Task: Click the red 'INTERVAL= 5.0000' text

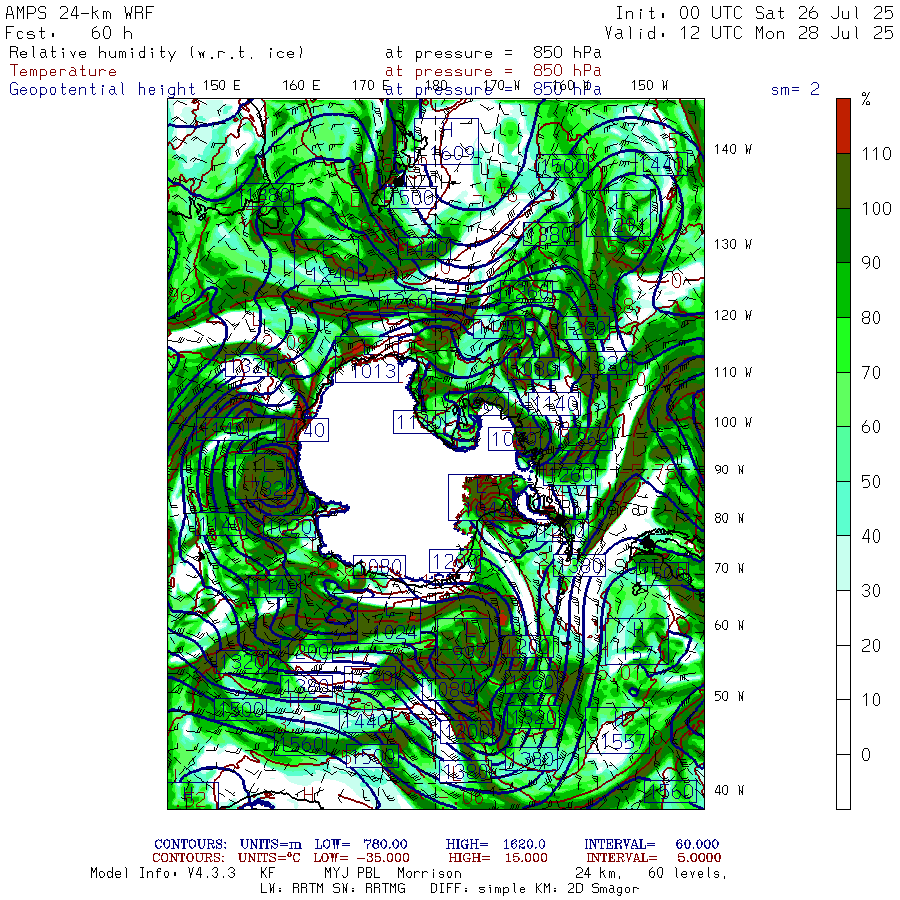Action: click(653, 858)
